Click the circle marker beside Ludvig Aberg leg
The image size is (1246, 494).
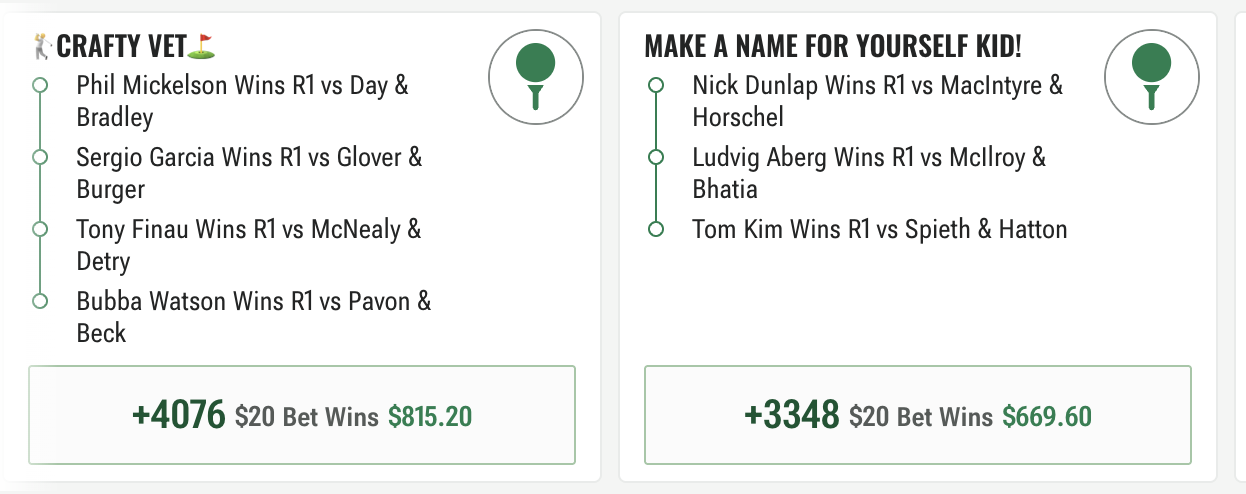tap(656, 157)
